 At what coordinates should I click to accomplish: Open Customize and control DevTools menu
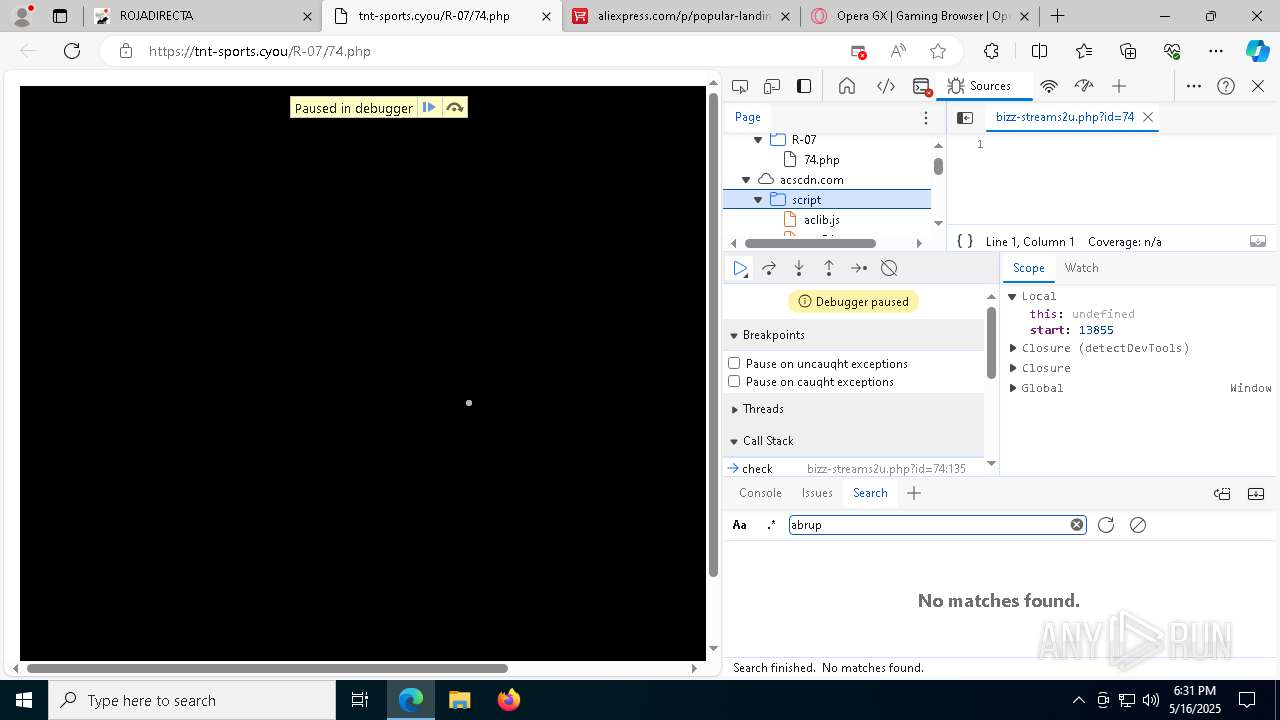(x=1194, y=86)
